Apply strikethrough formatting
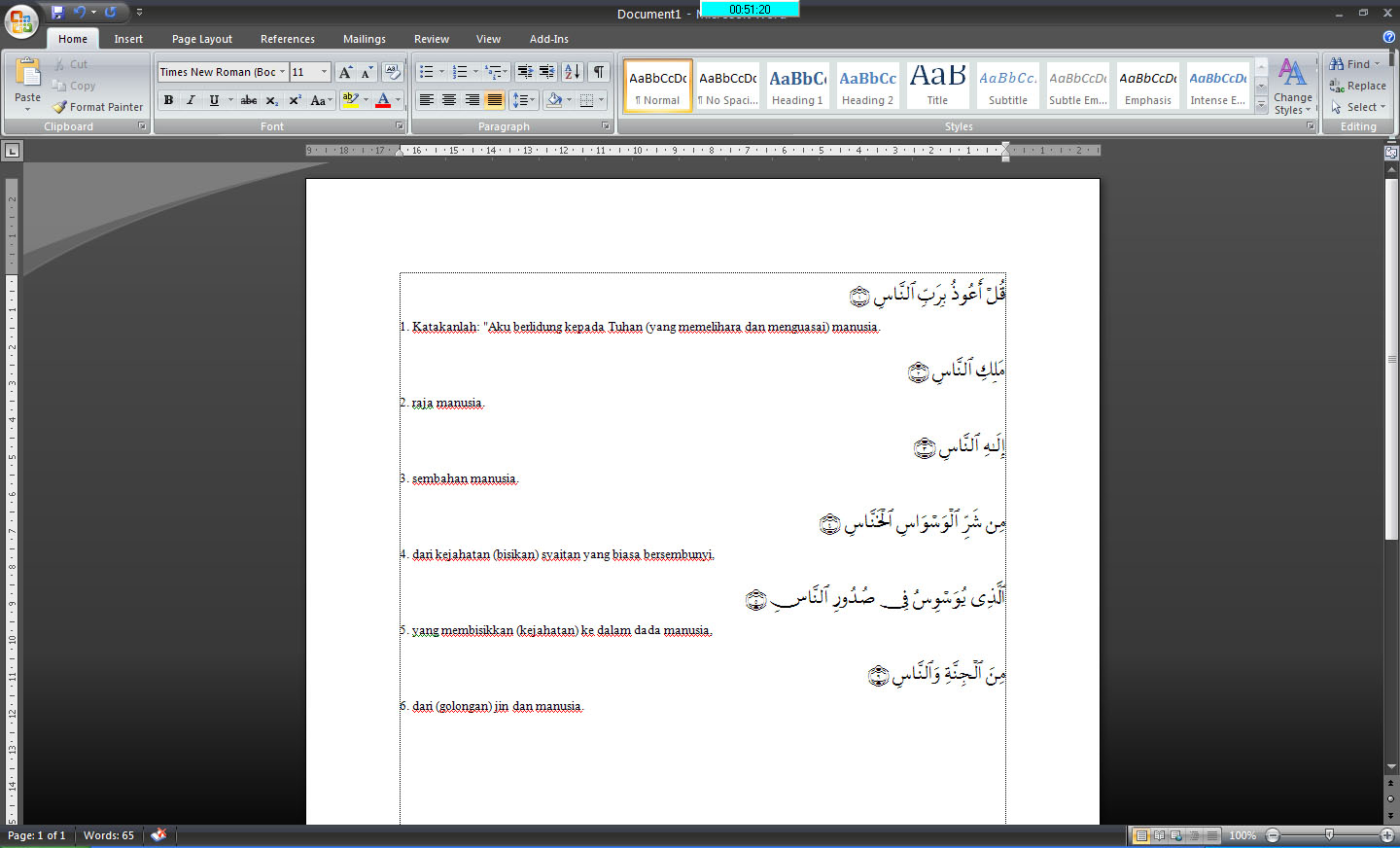This screenshot has height=848, width=1400. tap(248, 100)
